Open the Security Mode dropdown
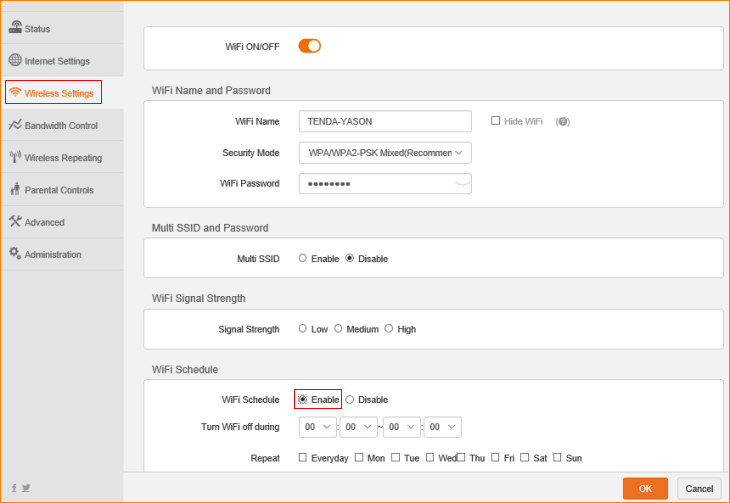Image resolution: width=730 pixels, height=503 pixels. click(x=385, y=152)
